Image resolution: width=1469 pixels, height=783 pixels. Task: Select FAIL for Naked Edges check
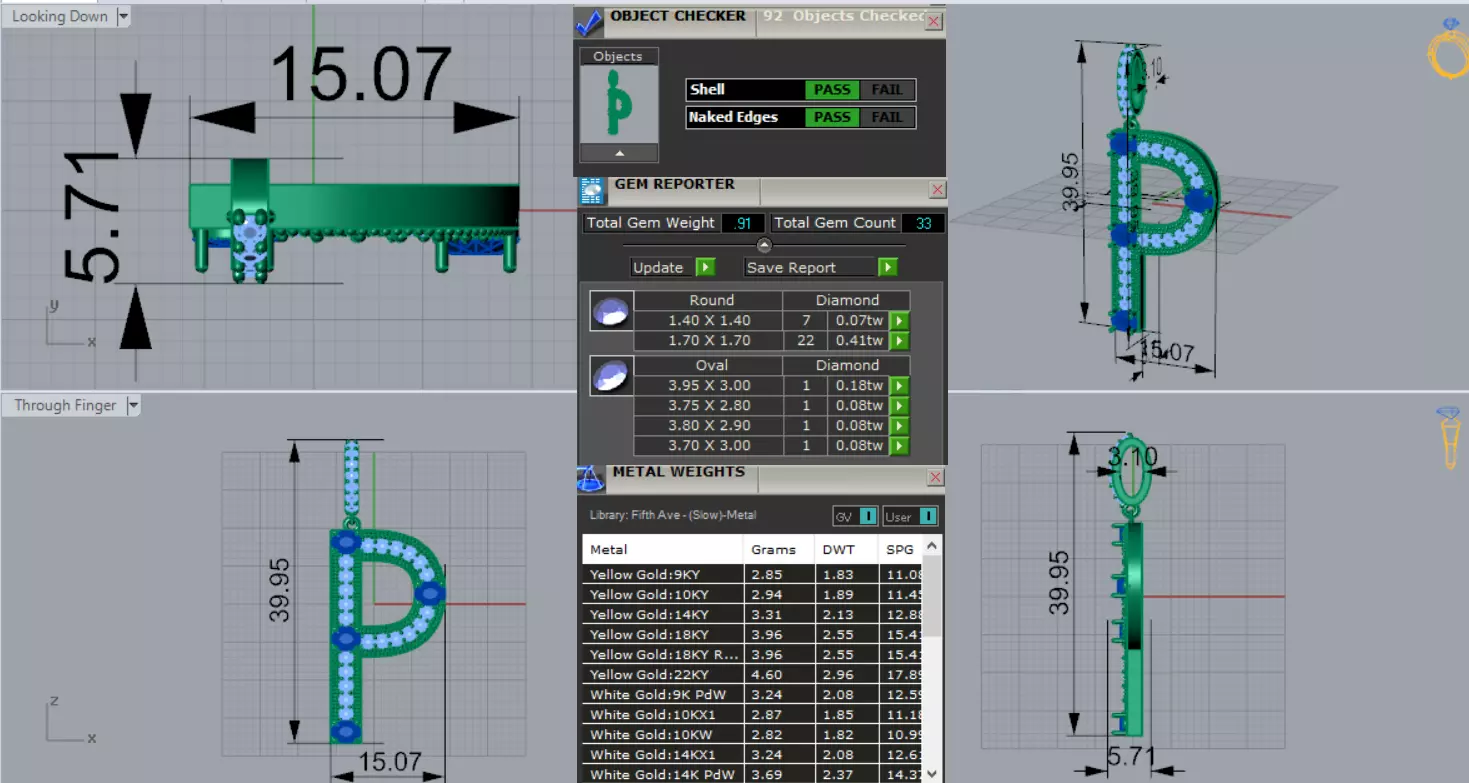coord(886,117)
